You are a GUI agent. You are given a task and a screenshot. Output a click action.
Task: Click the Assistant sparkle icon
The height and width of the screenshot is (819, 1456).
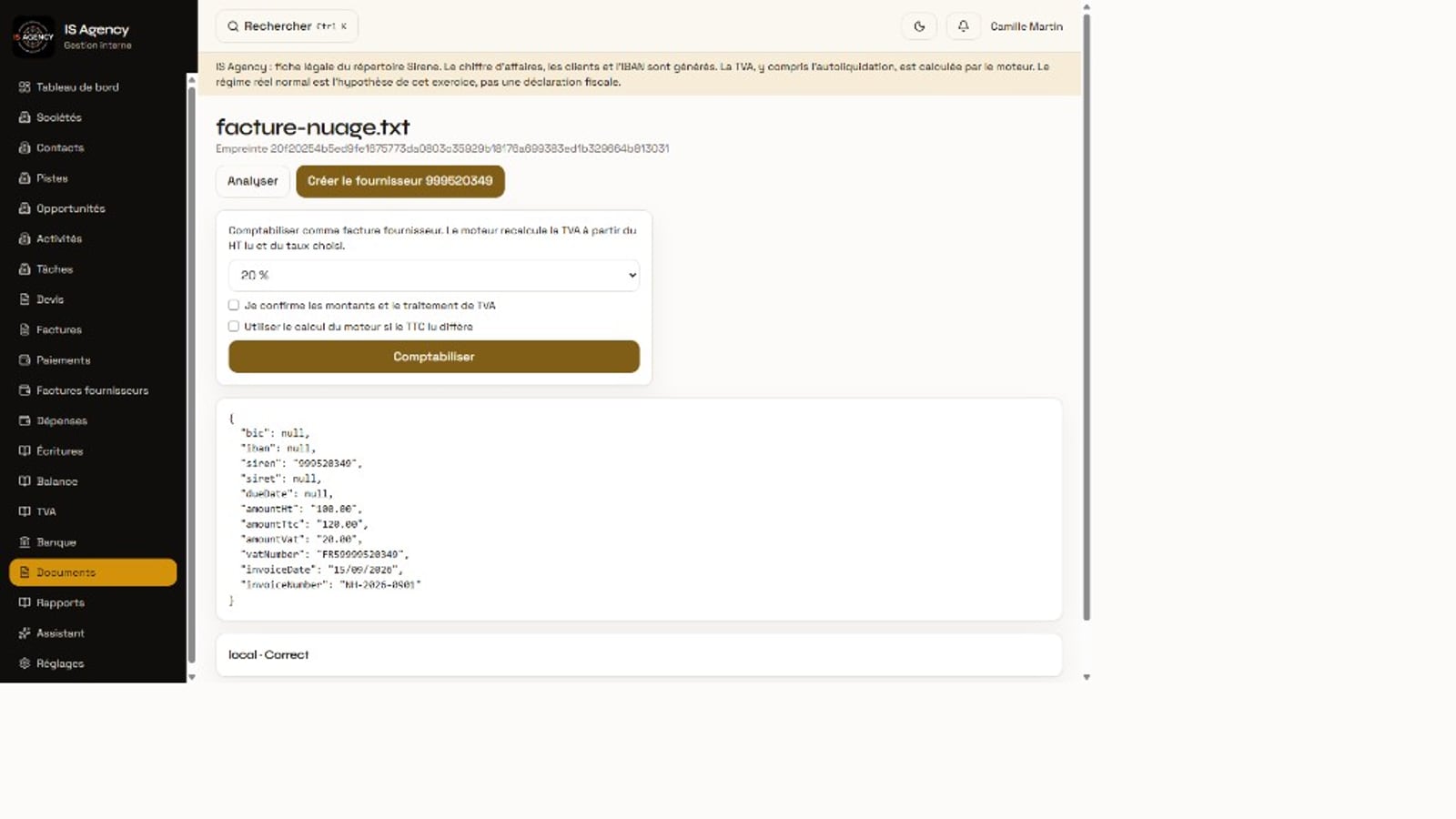25,633
